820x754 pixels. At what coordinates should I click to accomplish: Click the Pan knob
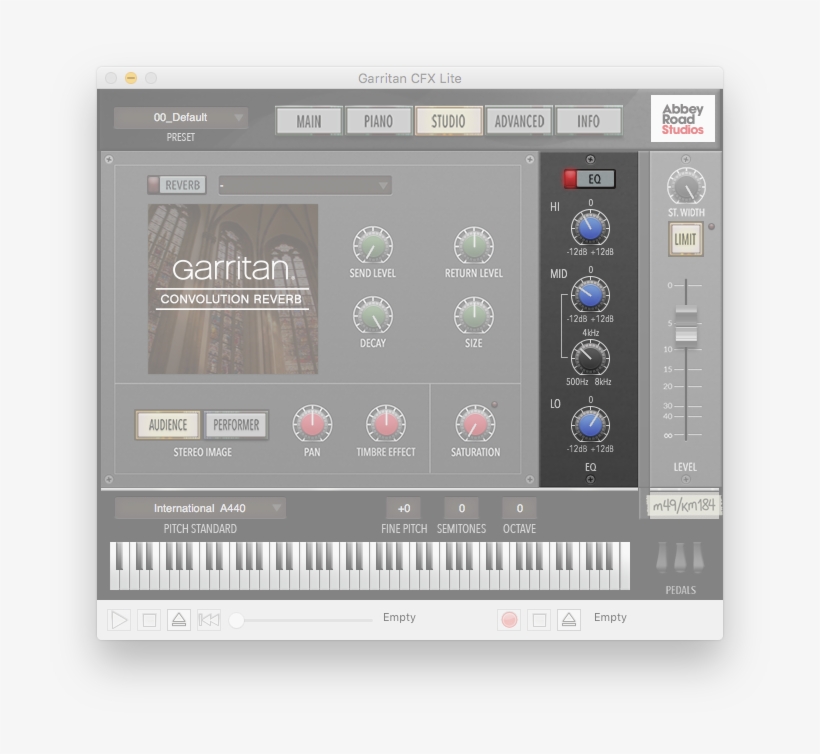(311, 425)
